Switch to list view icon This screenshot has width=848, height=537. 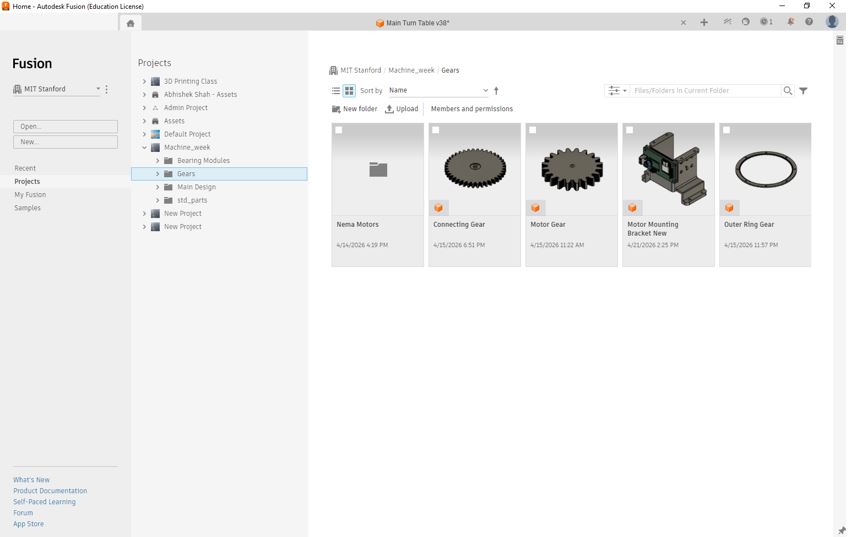(x=336, y=91)
